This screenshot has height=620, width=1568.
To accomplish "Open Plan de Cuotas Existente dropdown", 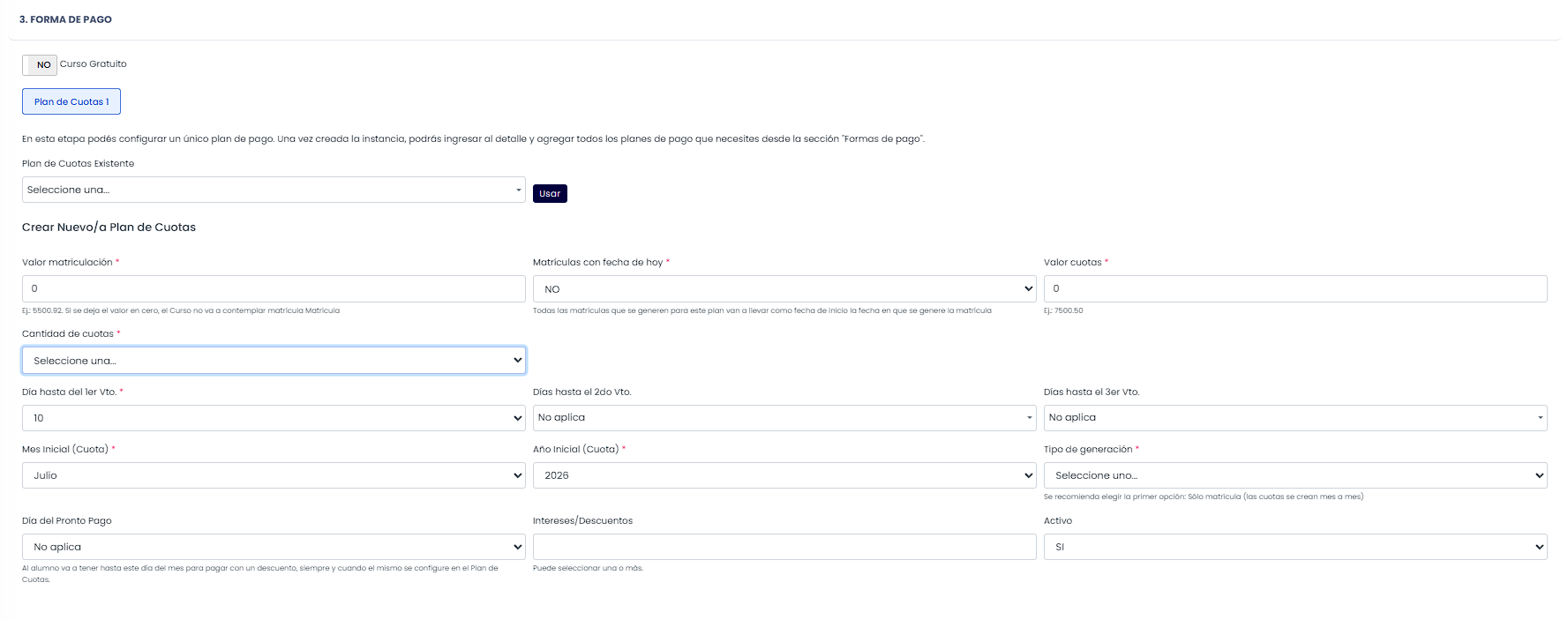I will (x=274, y=190).
